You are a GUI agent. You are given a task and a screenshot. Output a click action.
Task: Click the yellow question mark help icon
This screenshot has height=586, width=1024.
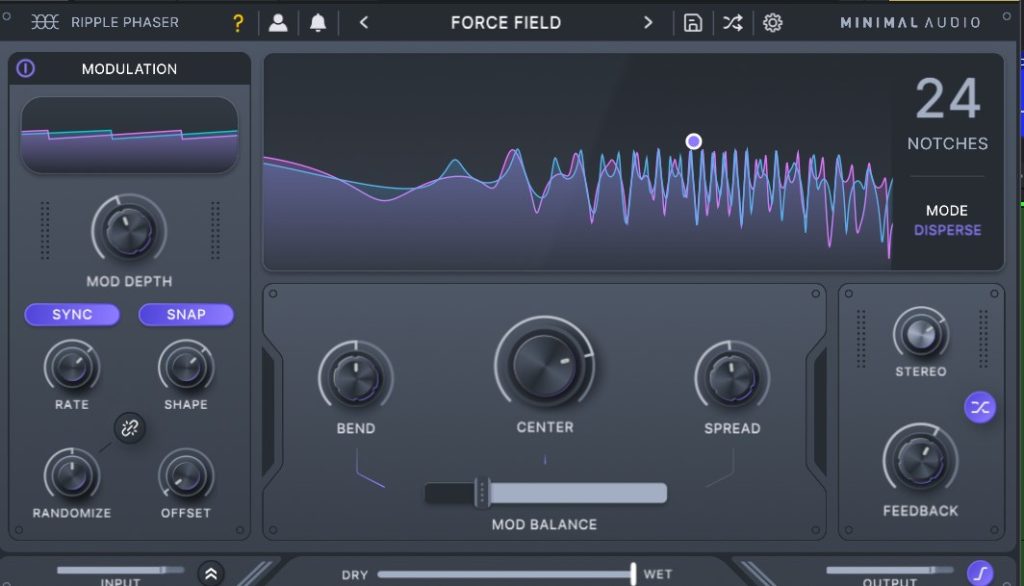pos(238,23)
